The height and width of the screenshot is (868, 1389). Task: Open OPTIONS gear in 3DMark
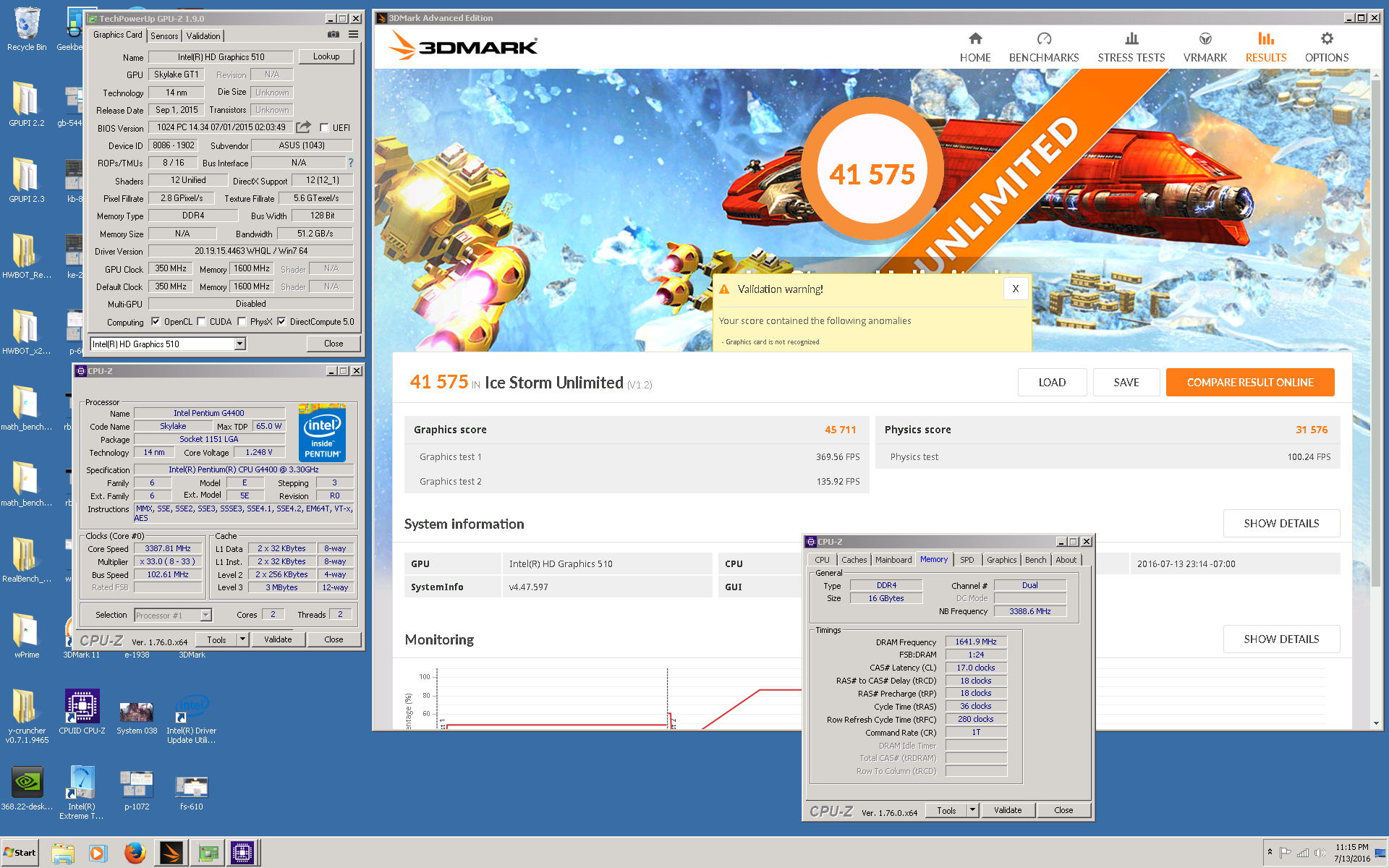pos(1326,48)
